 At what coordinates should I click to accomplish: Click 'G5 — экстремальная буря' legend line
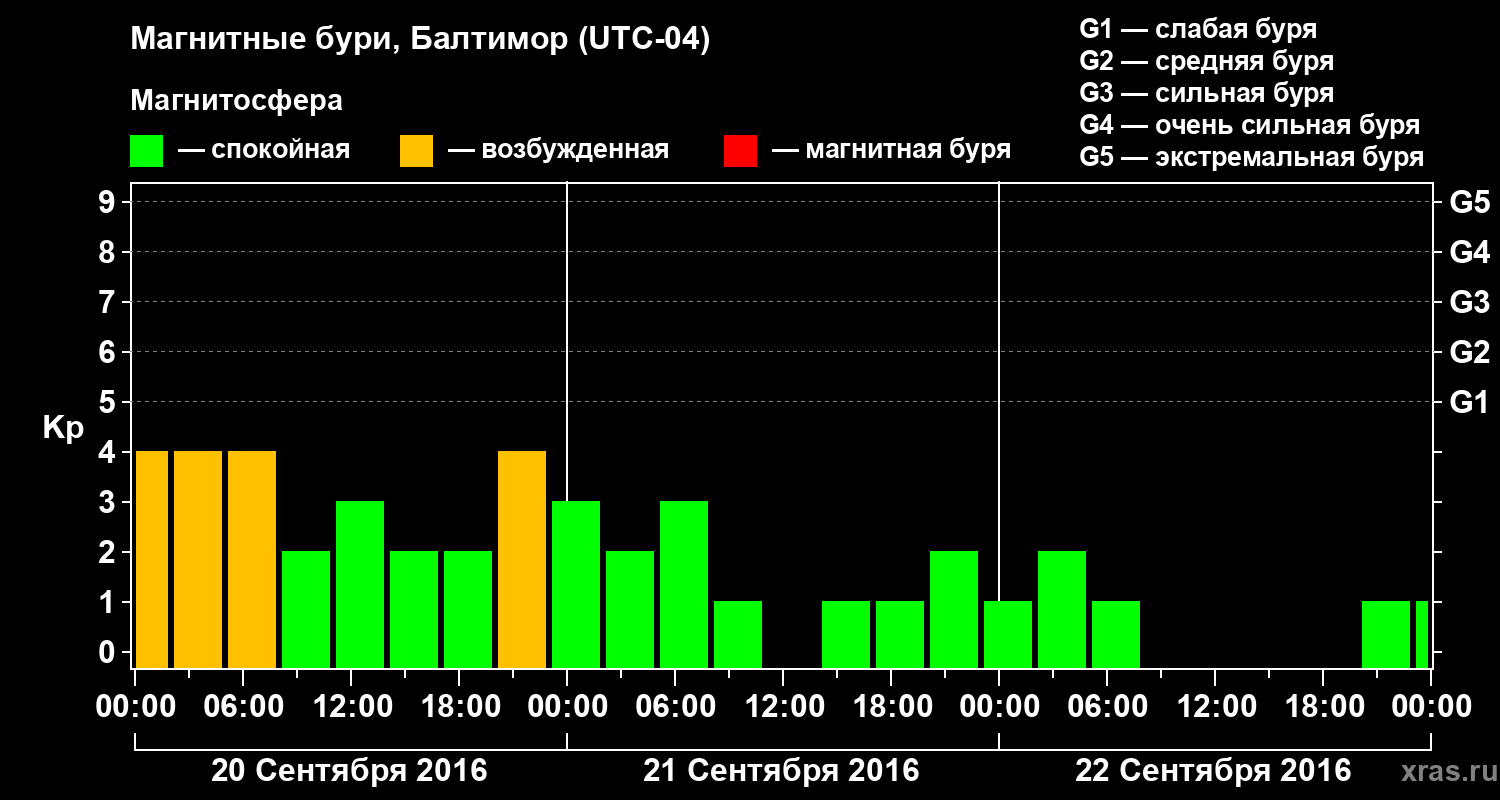pyautogui.click(x=1251, y=157)
